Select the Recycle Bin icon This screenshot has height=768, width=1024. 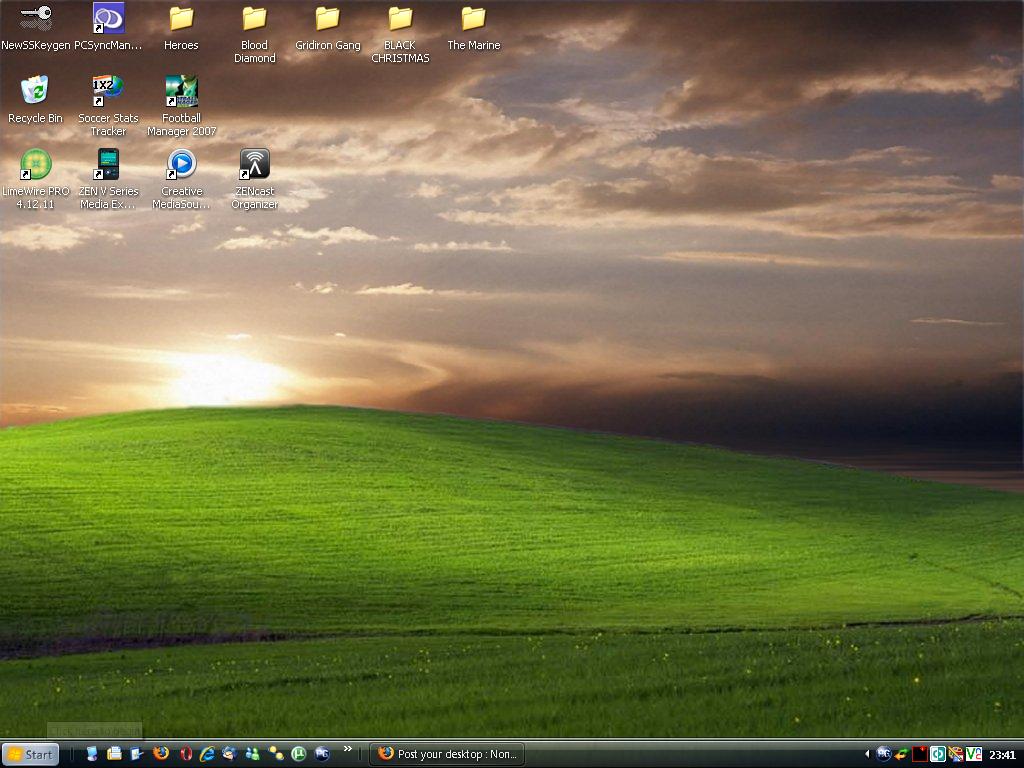tap(35, 100)
